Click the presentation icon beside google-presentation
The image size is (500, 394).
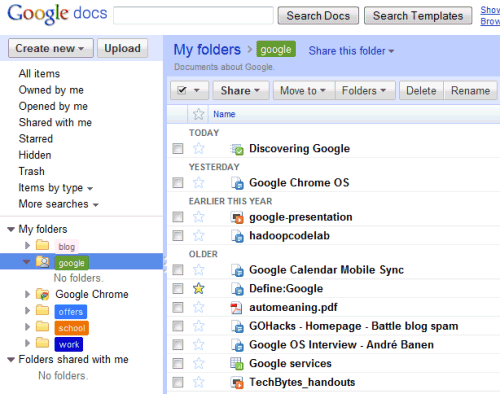click(x=237, y=217)
